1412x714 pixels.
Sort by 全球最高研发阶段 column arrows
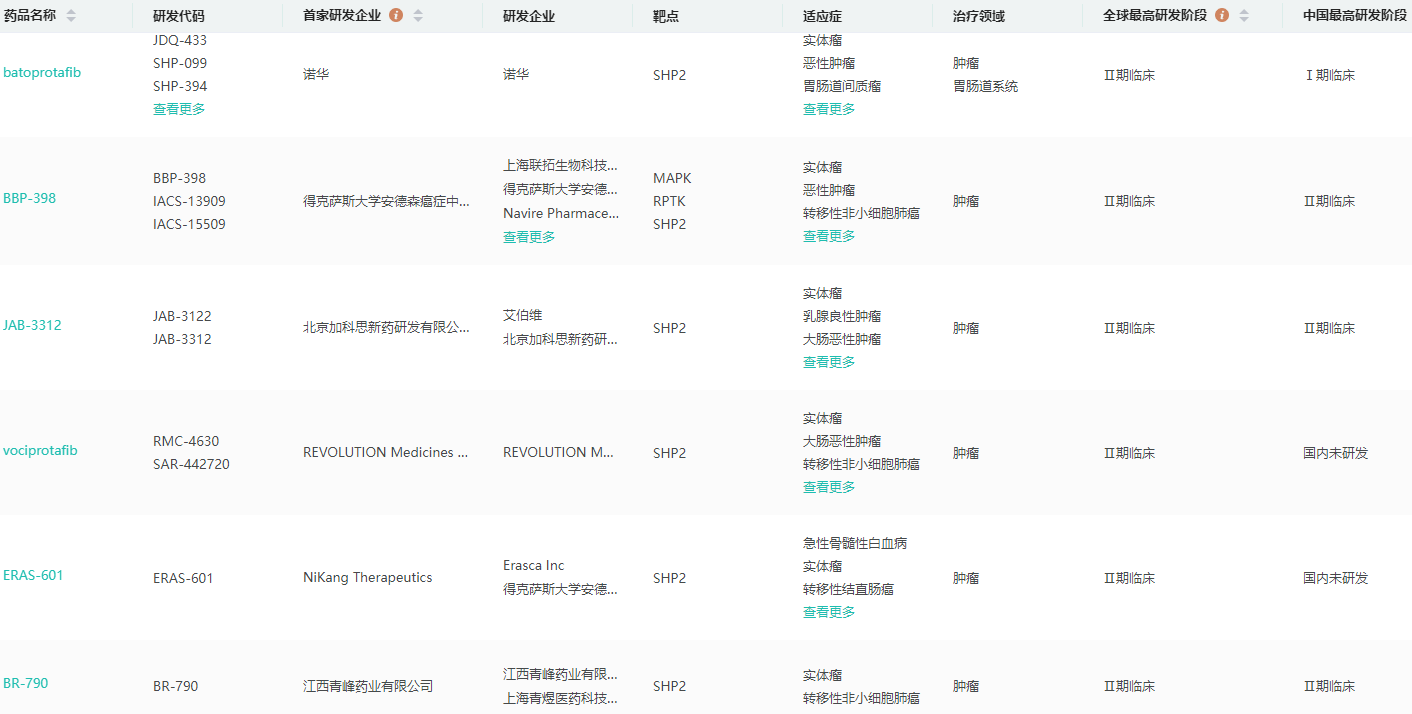(x=1244, y=16)
